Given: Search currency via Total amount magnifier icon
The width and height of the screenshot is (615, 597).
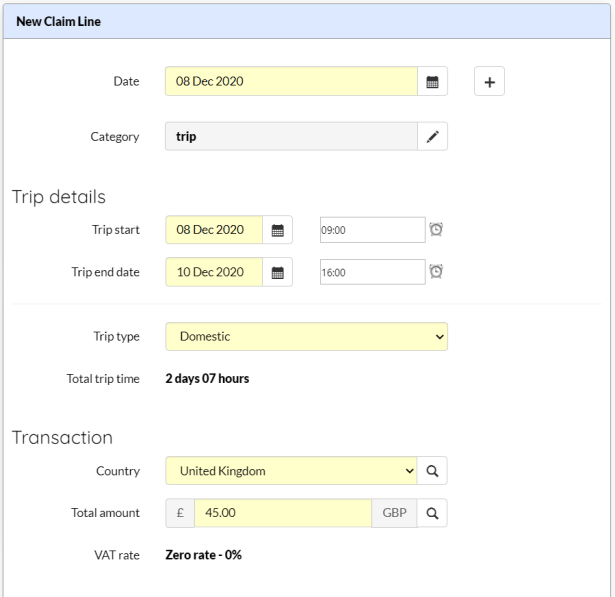Looking at the screenshot, I should pos(432,513).
